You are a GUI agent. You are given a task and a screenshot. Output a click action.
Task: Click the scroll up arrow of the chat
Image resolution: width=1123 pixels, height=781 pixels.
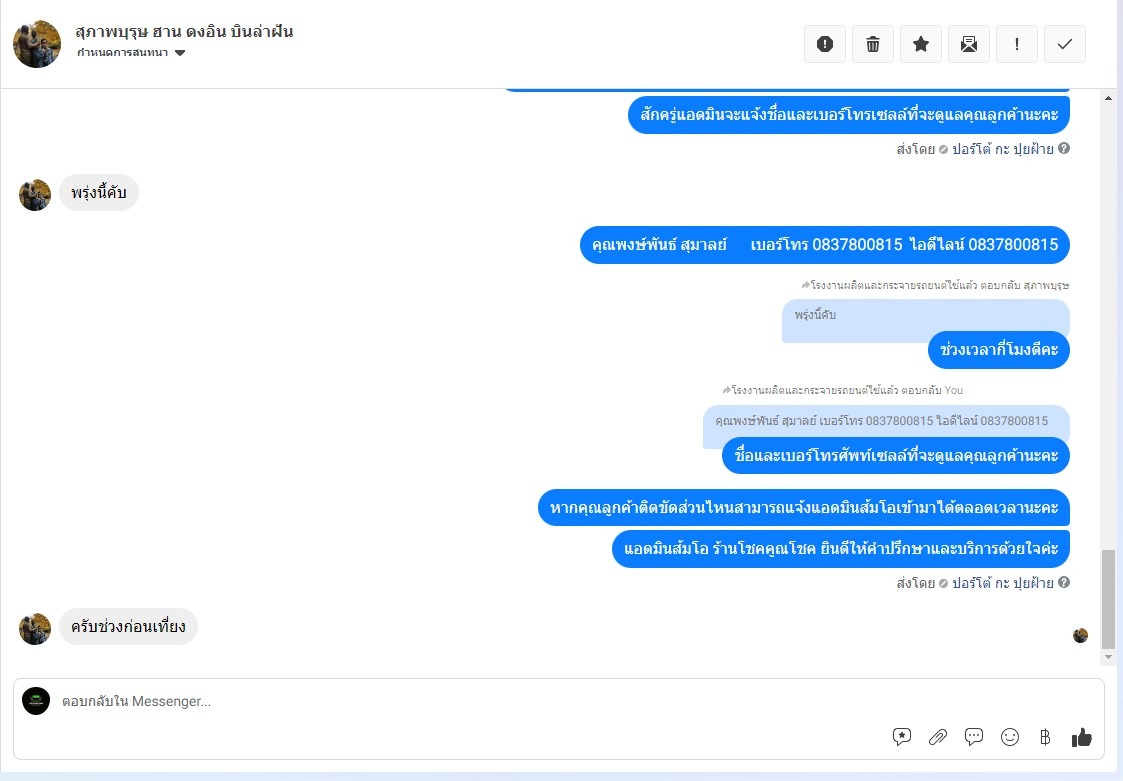[1109, 98]
